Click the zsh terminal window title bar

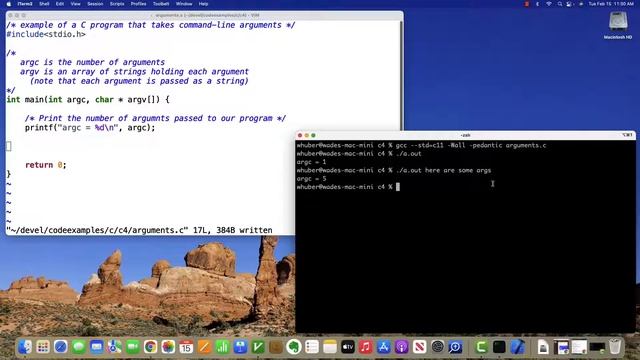point(465,135)
